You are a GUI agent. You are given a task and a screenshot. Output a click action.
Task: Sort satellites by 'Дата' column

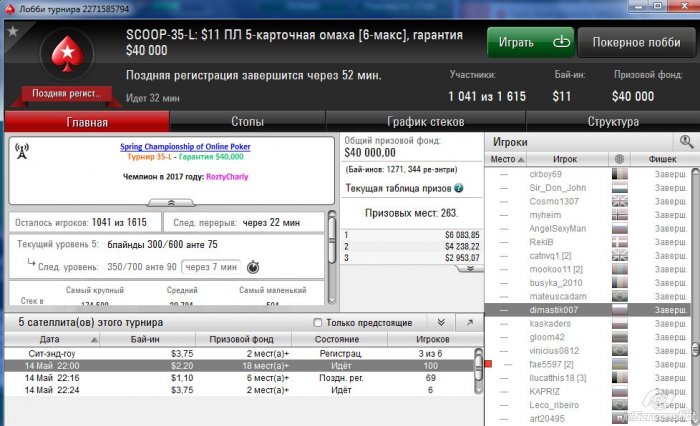click(x=52, y=339)
